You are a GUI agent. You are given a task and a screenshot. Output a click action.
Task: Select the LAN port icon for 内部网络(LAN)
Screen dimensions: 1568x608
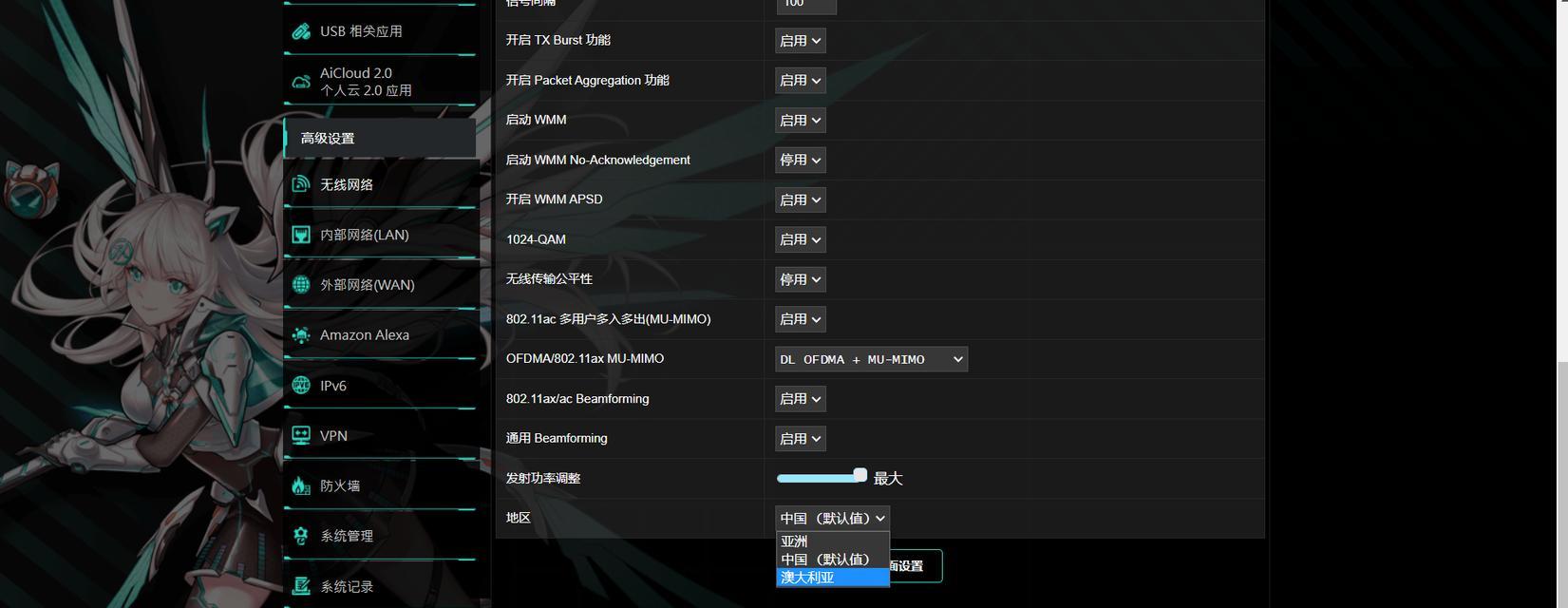[x=301, y=235]
